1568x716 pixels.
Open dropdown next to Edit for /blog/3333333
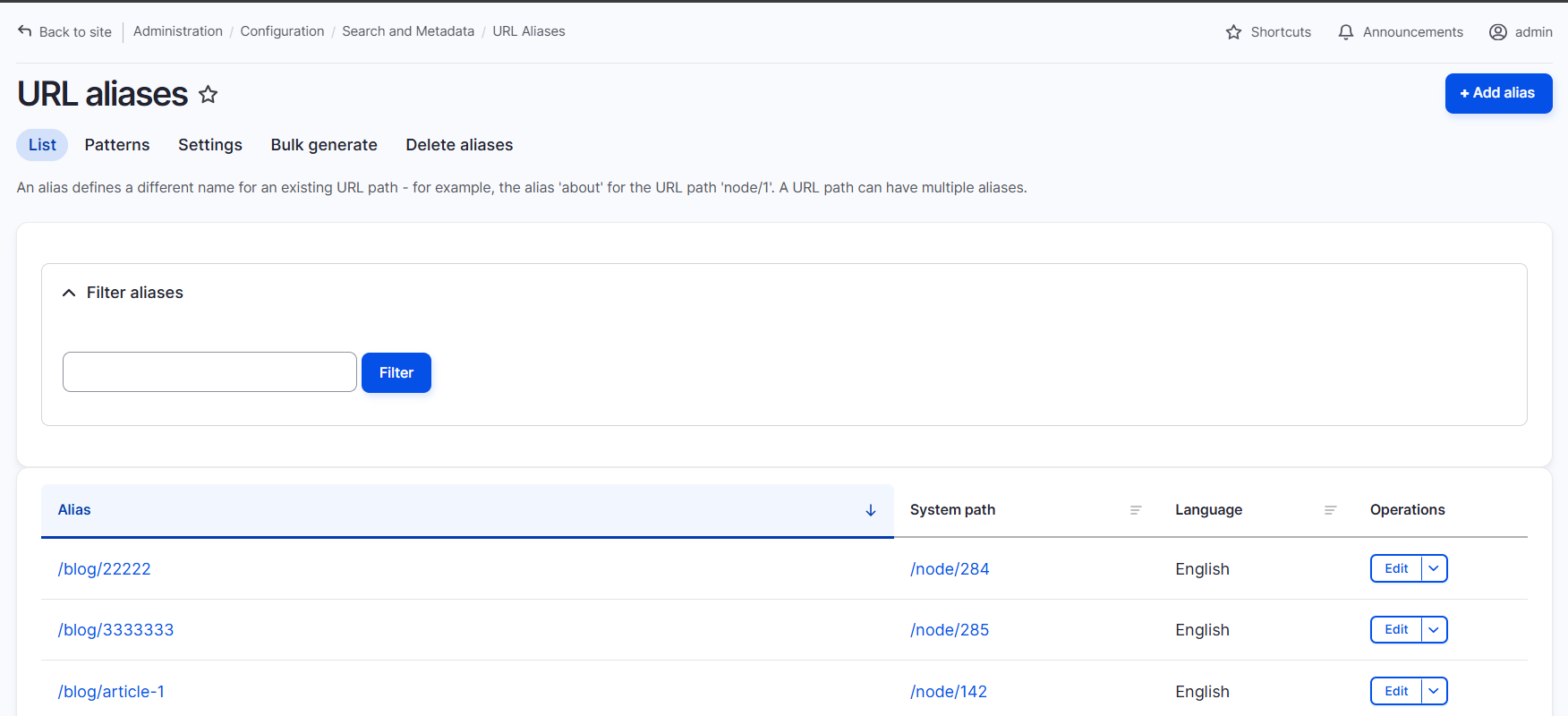(x=1434, y=629)
